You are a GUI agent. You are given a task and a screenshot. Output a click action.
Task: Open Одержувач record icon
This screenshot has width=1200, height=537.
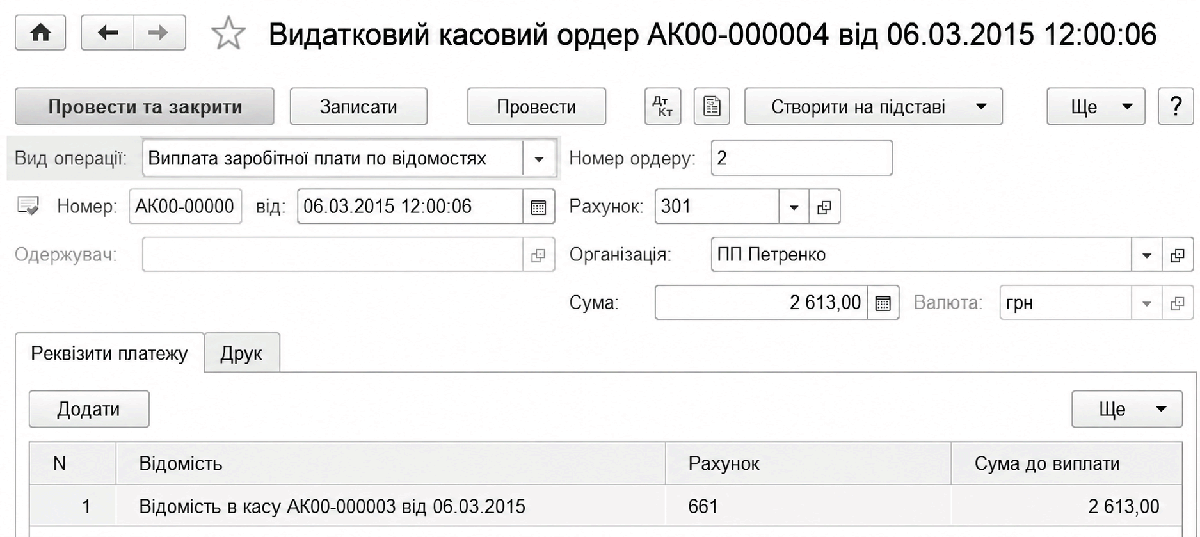pos(537,254)
